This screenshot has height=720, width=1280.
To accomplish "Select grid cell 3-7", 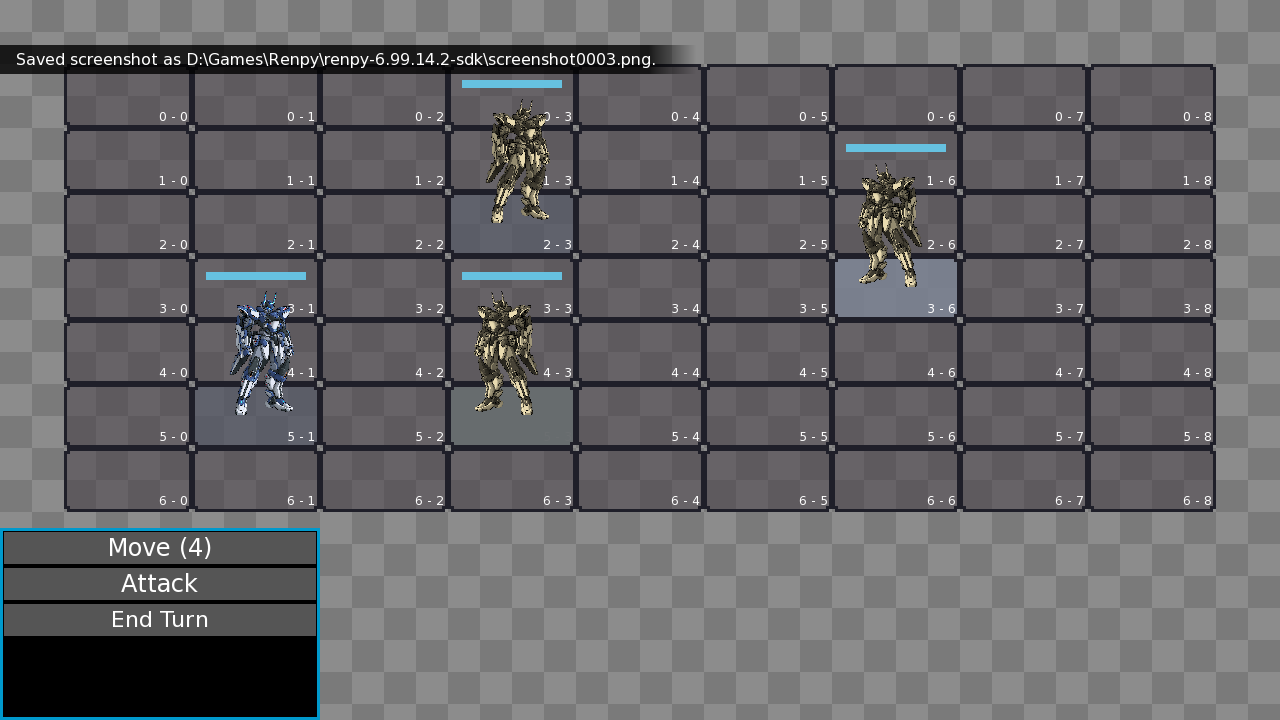I will (x=1024, y=288).
